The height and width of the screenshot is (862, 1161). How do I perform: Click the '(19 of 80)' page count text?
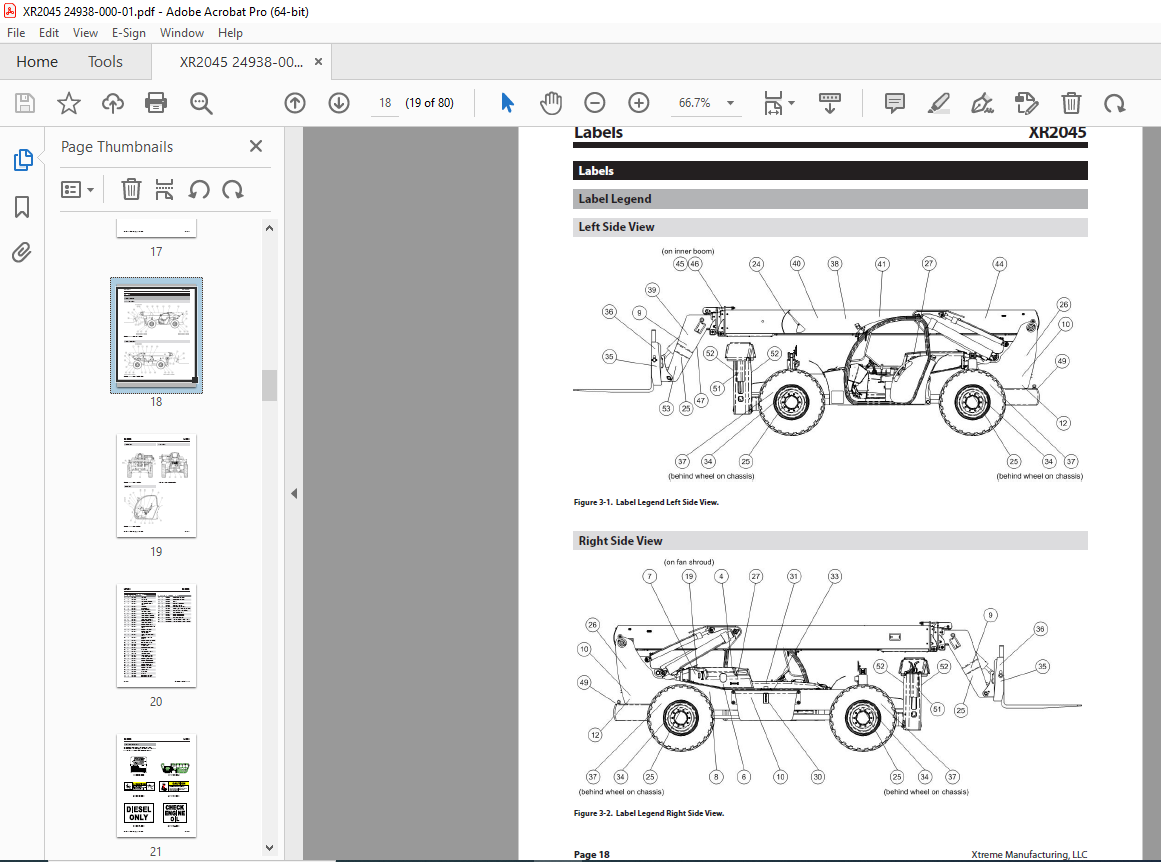[x=429, y=103]
